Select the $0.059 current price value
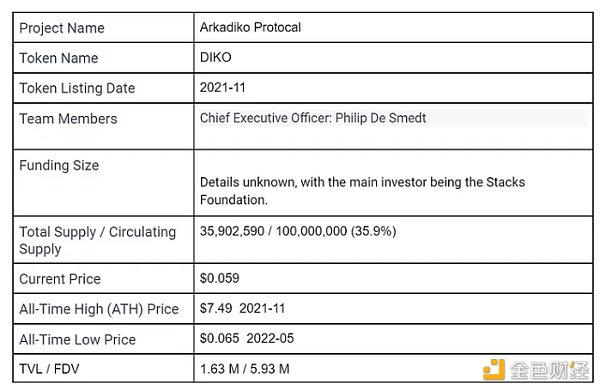The height and width of the screenshot is (391, 600). [x=219, y=278]
